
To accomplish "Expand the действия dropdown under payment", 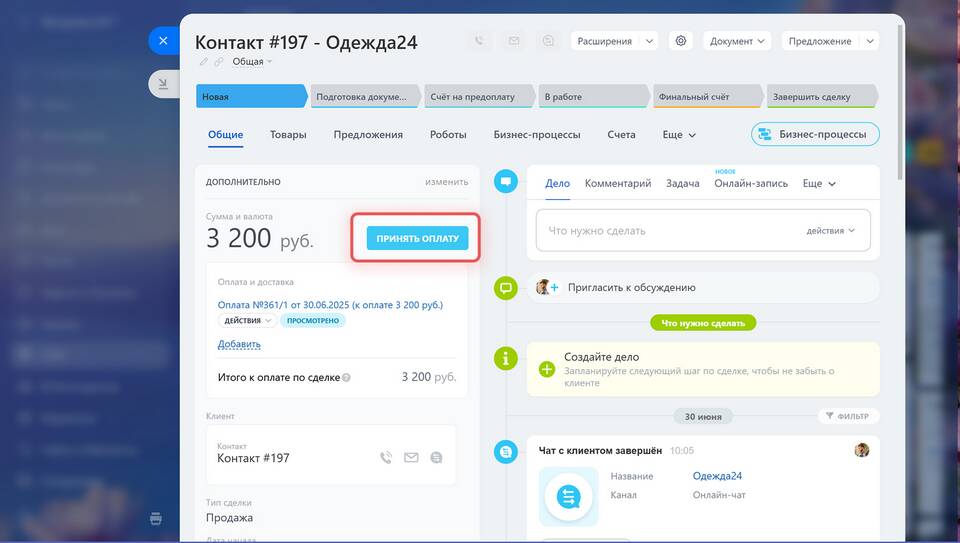I will point(248,320).
